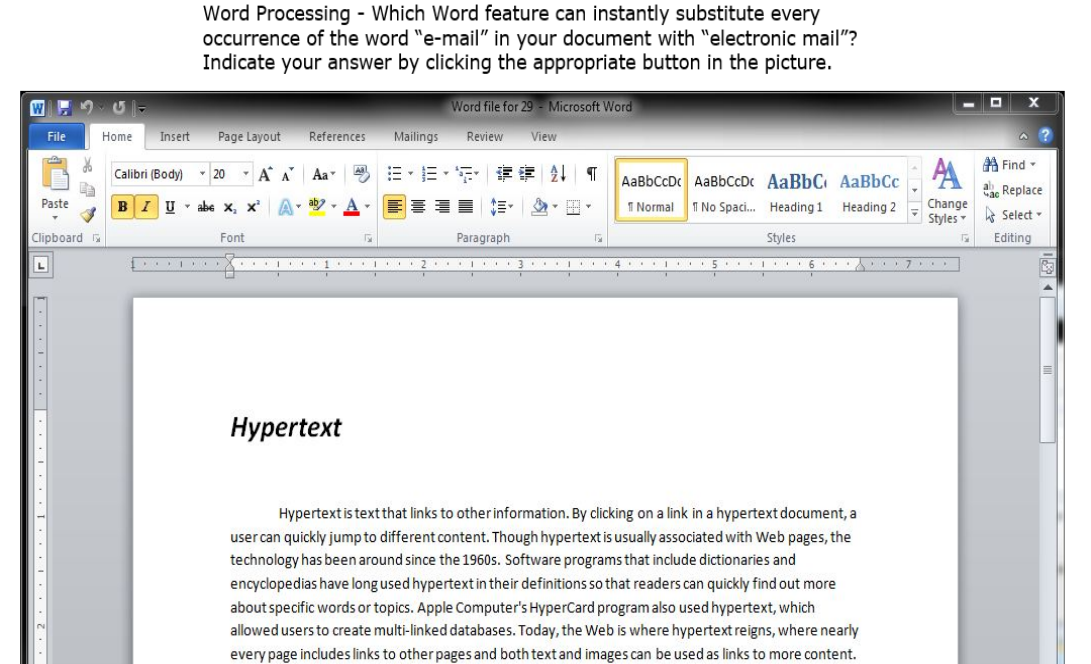Click Shrink Font icon

pyautogui.click(x=287, y=174)
